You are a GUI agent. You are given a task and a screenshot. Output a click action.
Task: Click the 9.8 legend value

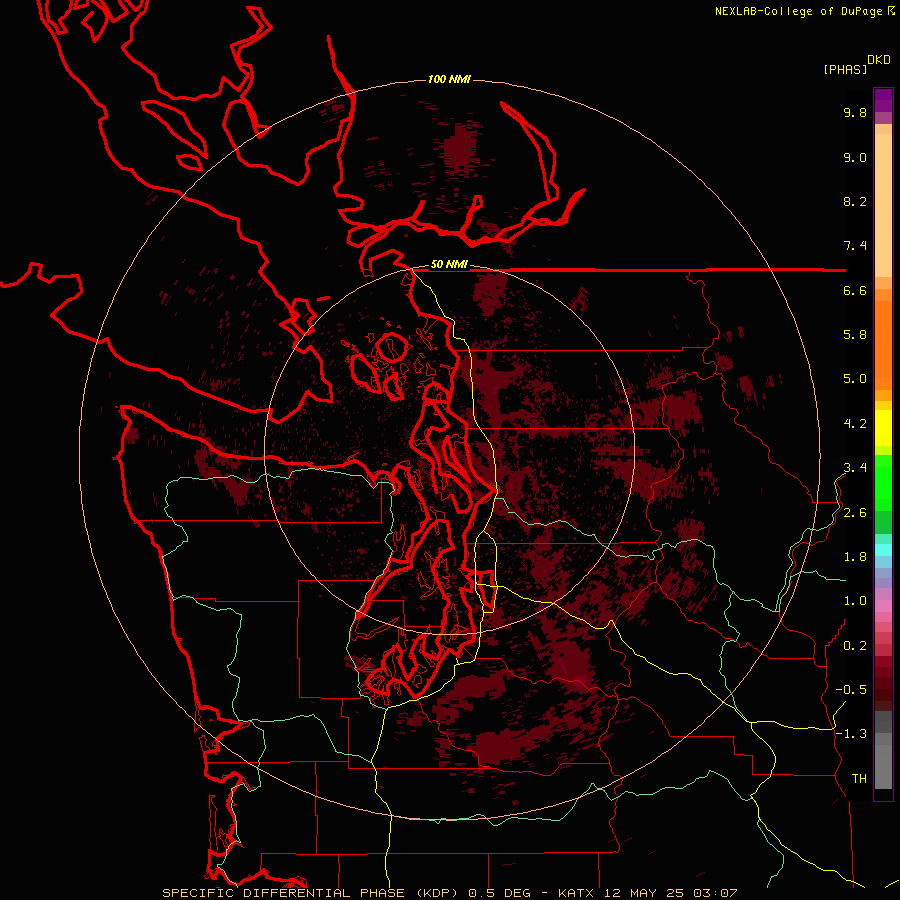[855, 113]
